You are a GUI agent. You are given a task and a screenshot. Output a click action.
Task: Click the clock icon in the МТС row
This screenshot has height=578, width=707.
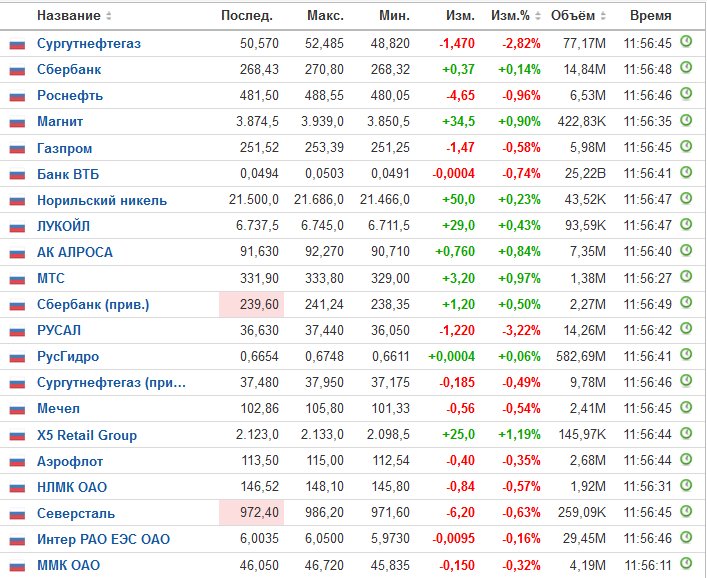tap(686, 276)
